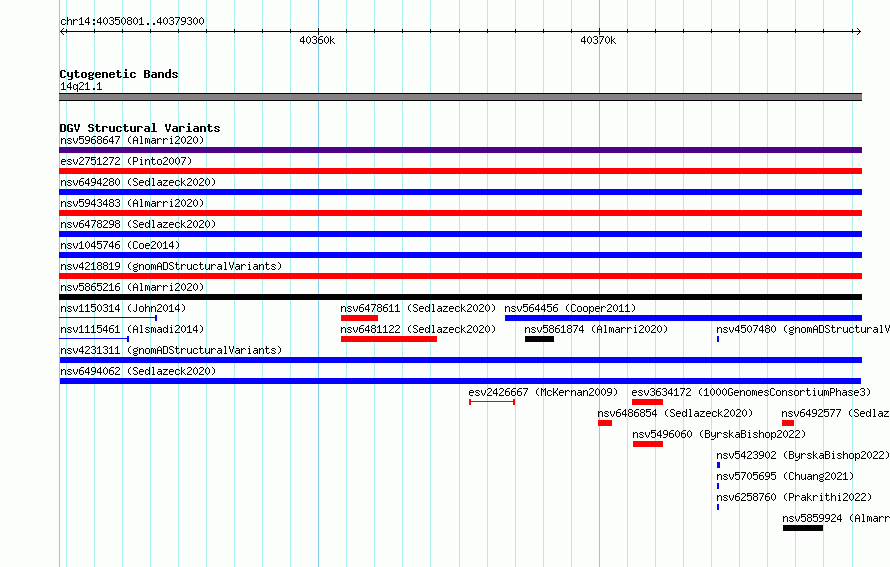Open variant nsv4507480 gnomAD label
890x567 pixels.
[803, 329]
